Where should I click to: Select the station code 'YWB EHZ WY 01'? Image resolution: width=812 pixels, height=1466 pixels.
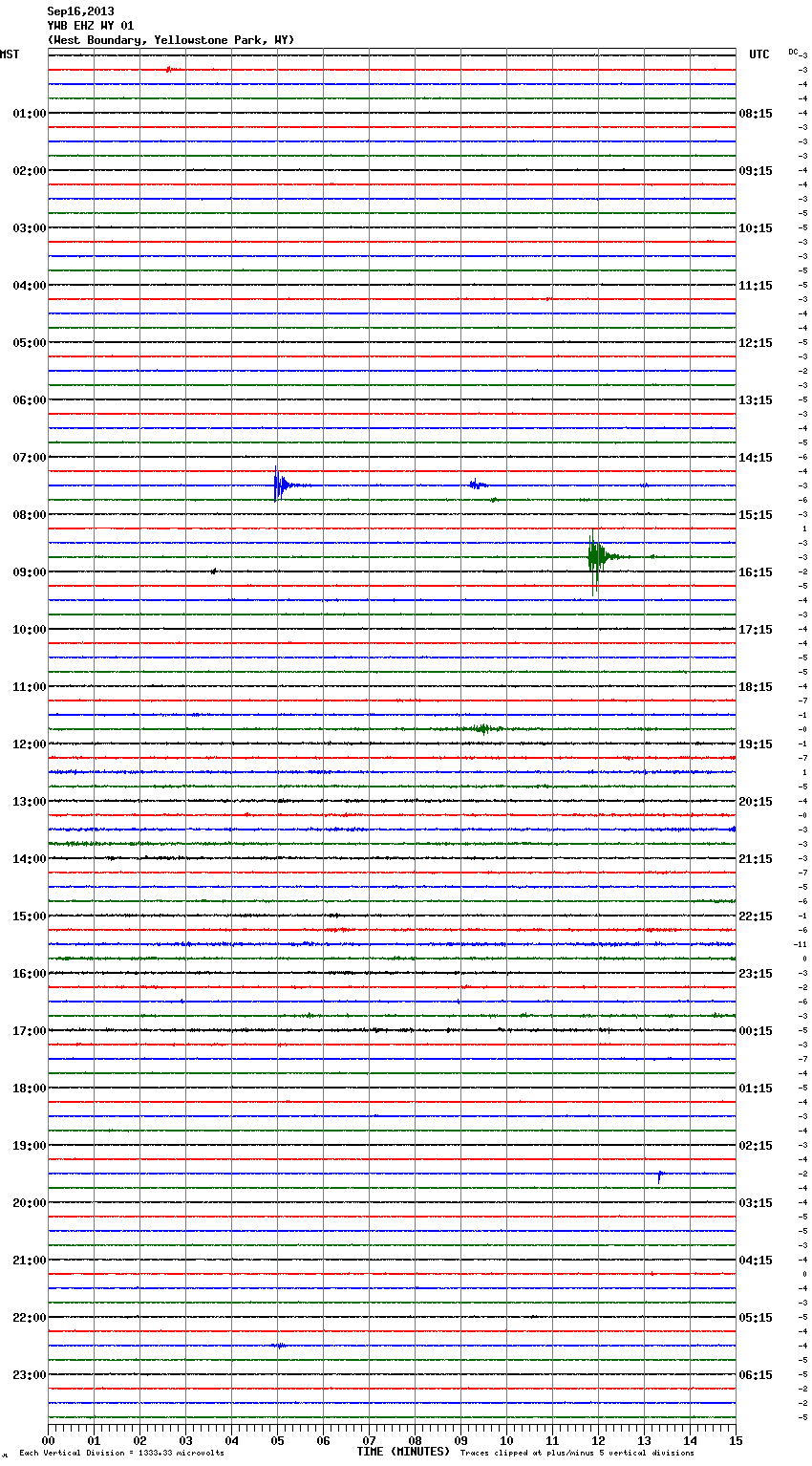coord(90,26)
